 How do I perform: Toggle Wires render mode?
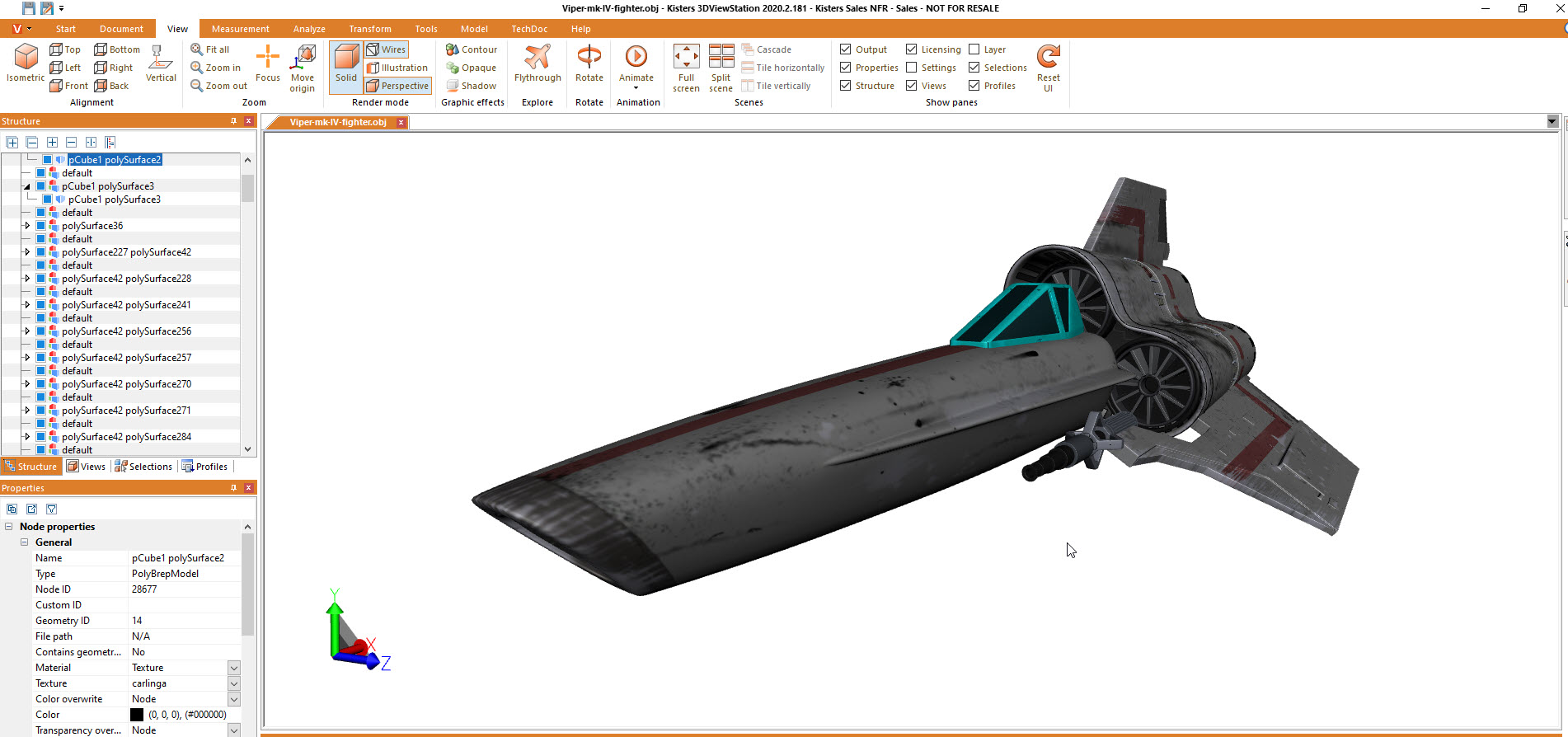(x=387, y=49)
